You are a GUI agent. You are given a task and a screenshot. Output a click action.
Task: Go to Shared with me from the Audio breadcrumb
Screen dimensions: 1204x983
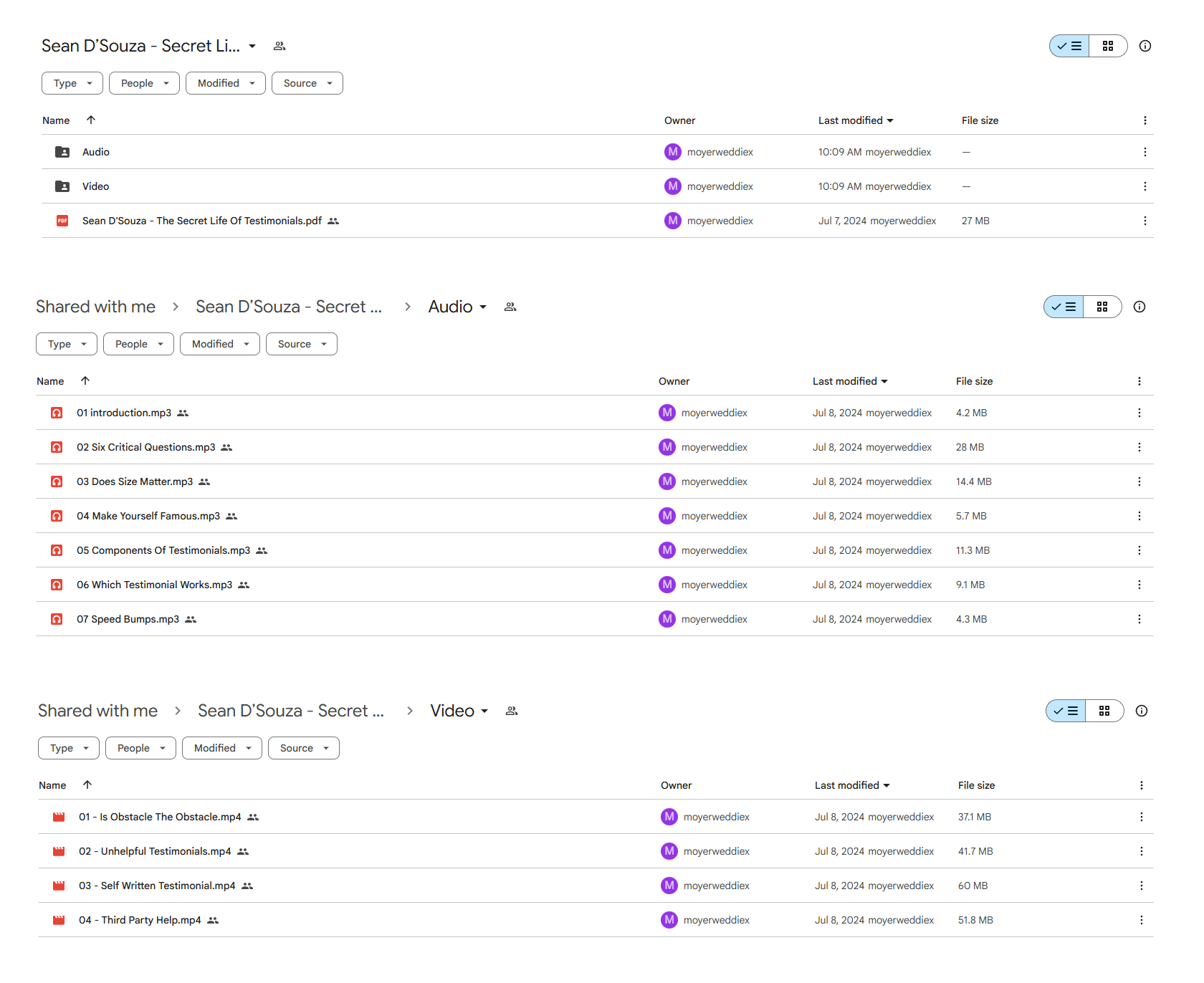[x=95, y=307]
